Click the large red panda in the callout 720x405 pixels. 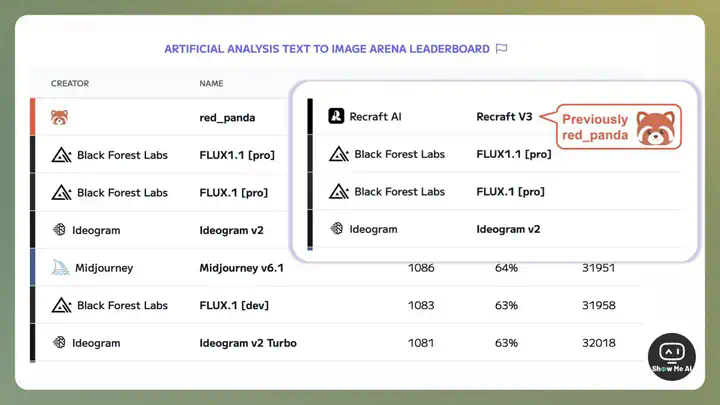coord(656,128)
